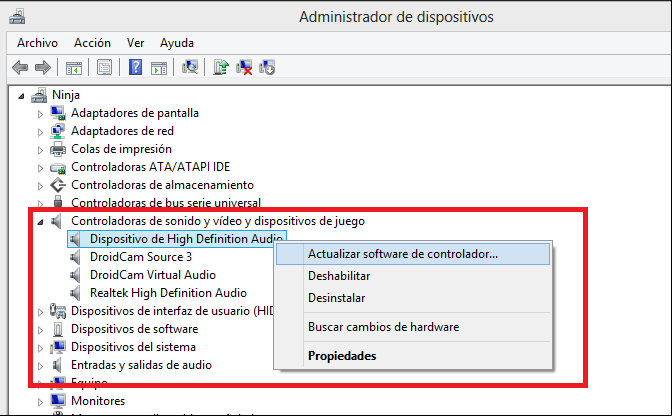
Task: Click the Entradas y salidas de audio icon
Action: click(57, 365)
